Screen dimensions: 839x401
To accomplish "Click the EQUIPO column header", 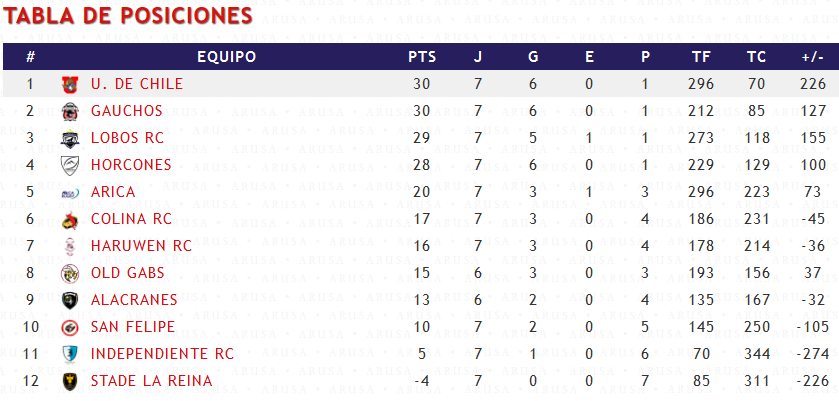I will tap(226, 57).
